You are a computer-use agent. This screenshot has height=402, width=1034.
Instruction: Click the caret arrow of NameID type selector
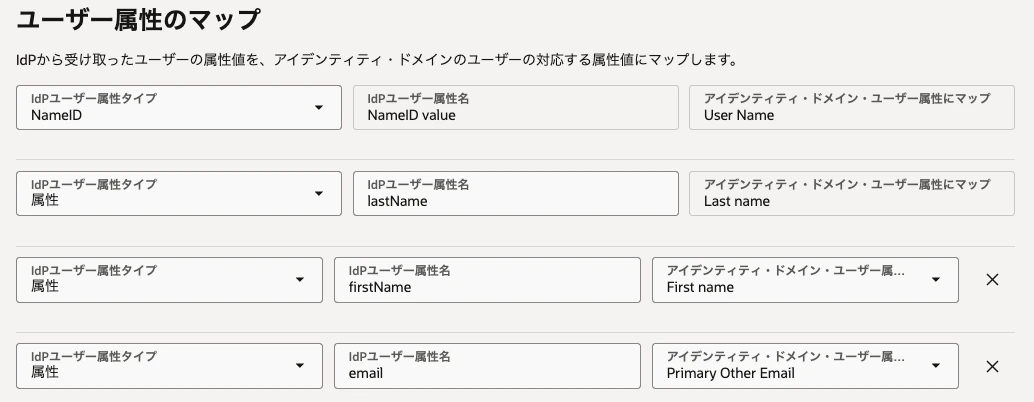coord(319,107)
